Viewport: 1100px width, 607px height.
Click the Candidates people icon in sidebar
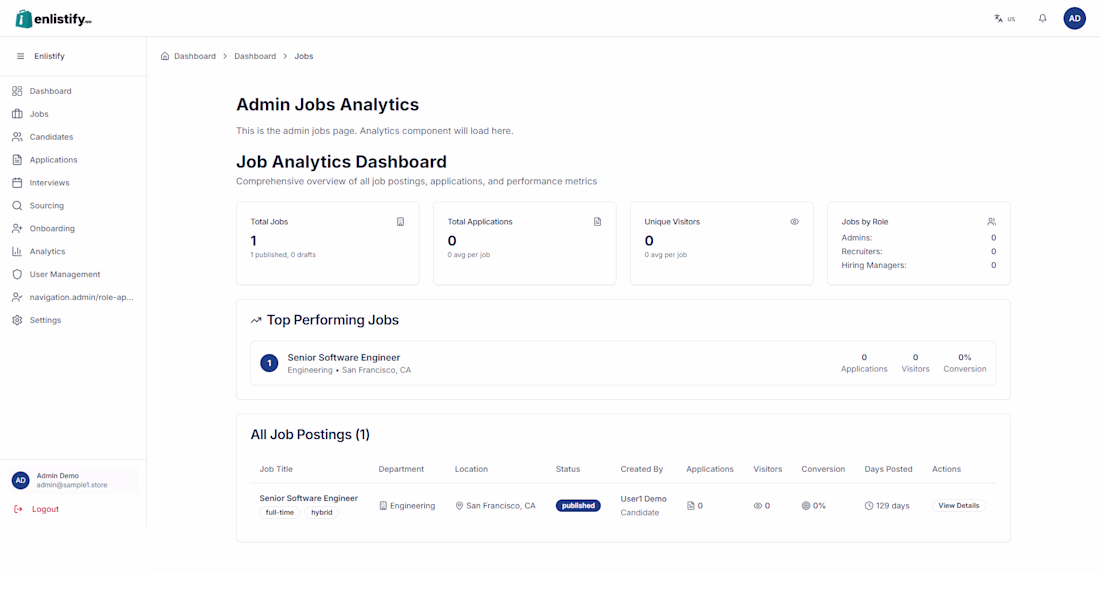pos(17,137)
